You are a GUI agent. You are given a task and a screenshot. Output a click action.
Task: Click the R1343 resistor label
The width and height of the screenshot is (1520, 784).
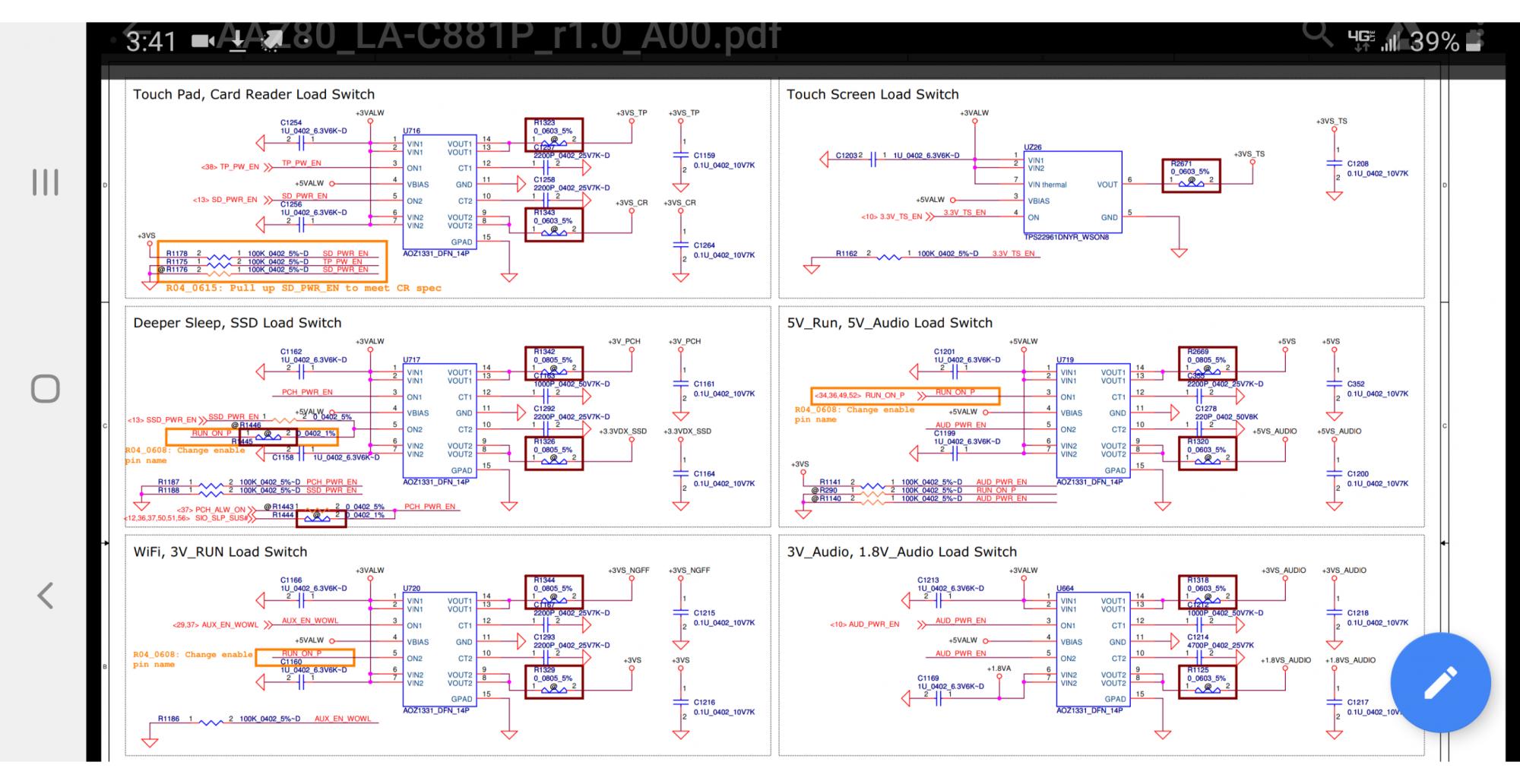pos(544,213)
